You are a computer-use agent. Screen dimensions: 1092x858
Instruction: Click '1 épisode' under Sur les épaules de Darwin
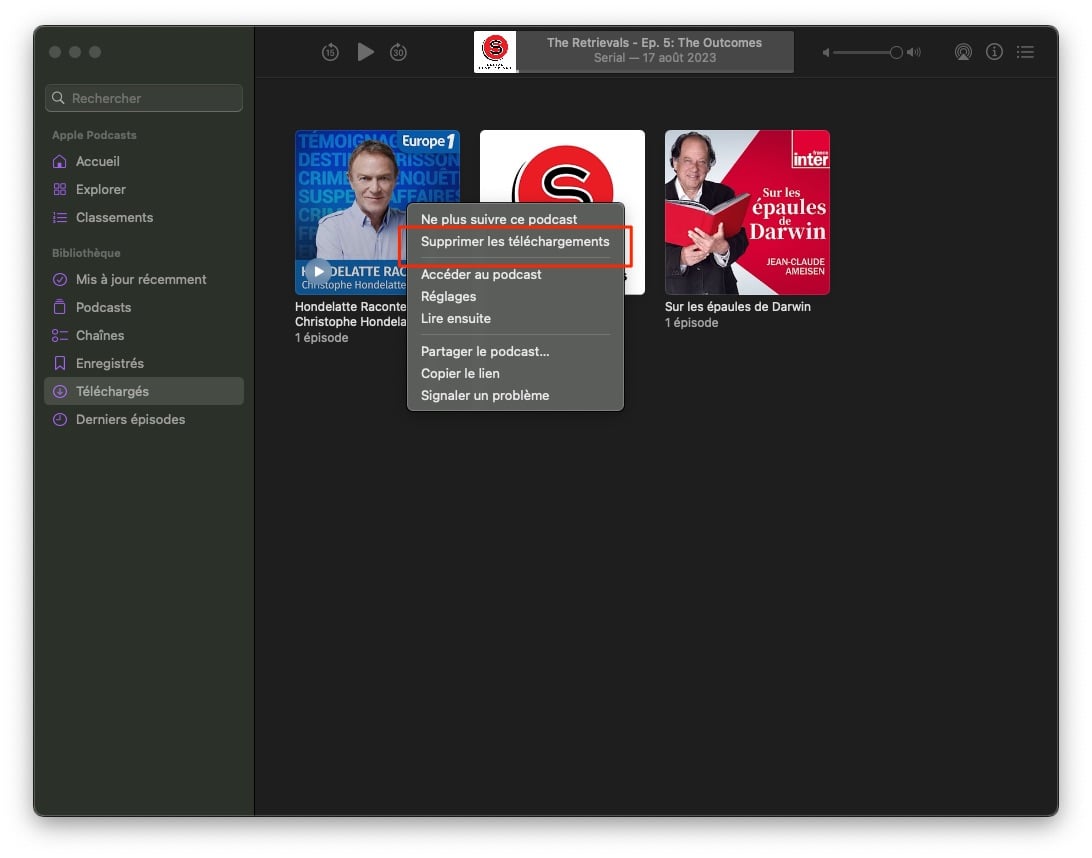click(x=692, y=322)
